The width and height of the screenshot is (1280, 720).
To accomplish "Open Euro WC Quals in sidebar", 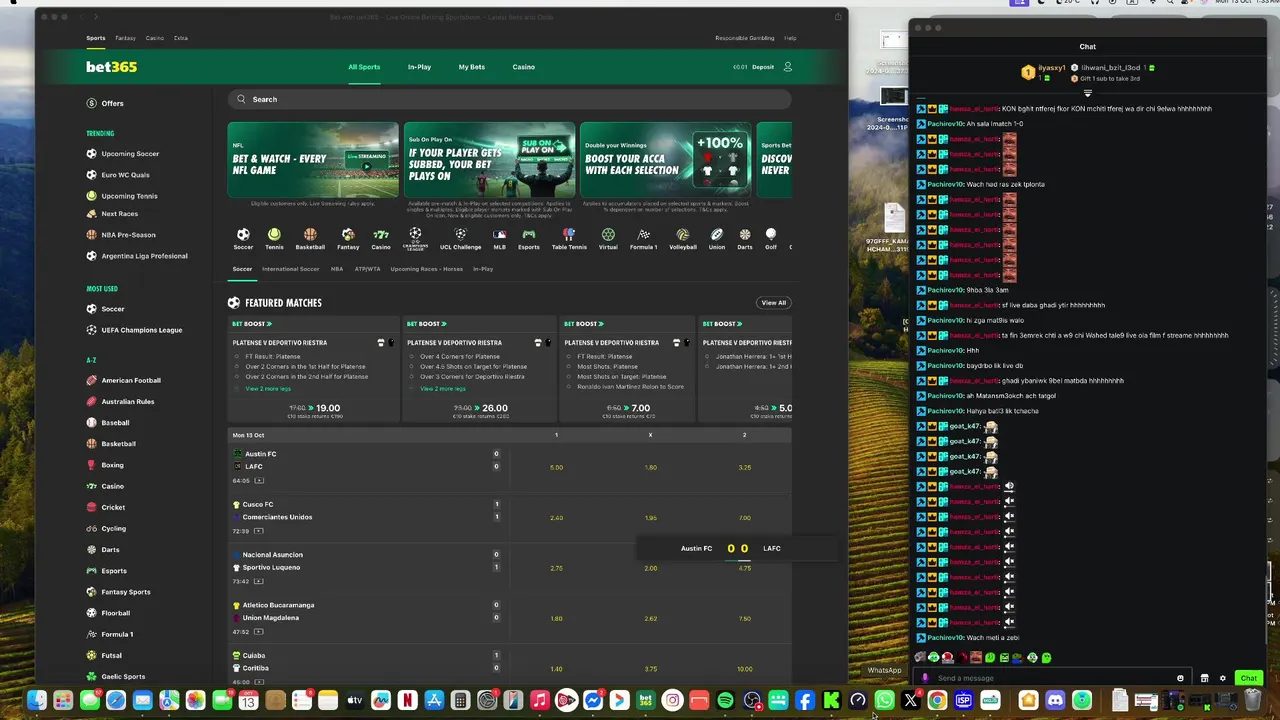I will (125, 175).
